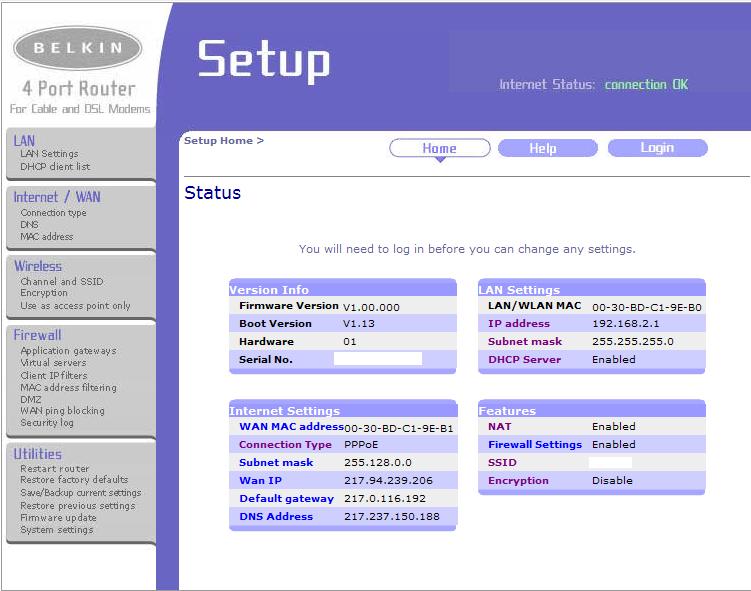Open Save/Backup current settings
The width and height of the screenshot is (751, 591).
[x=81, y=492]
